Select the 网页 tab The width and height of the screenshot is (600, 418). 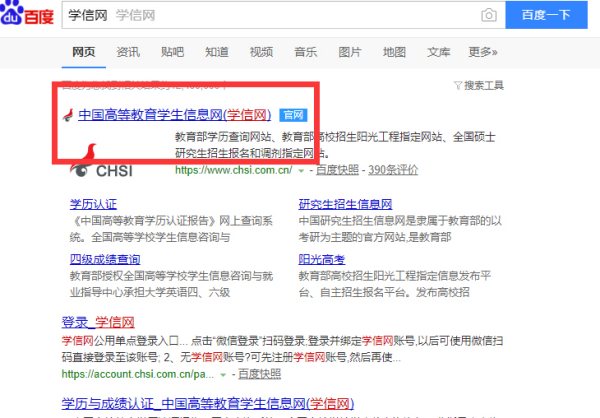coord(83,52)
